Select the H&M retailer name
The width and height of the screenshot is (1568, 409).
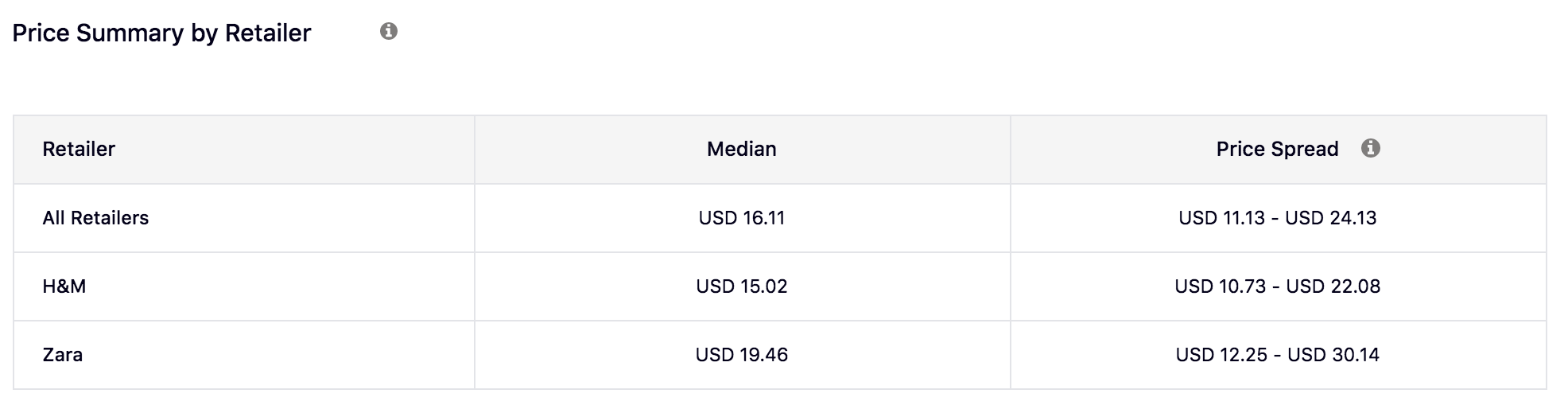click(64, 286)
